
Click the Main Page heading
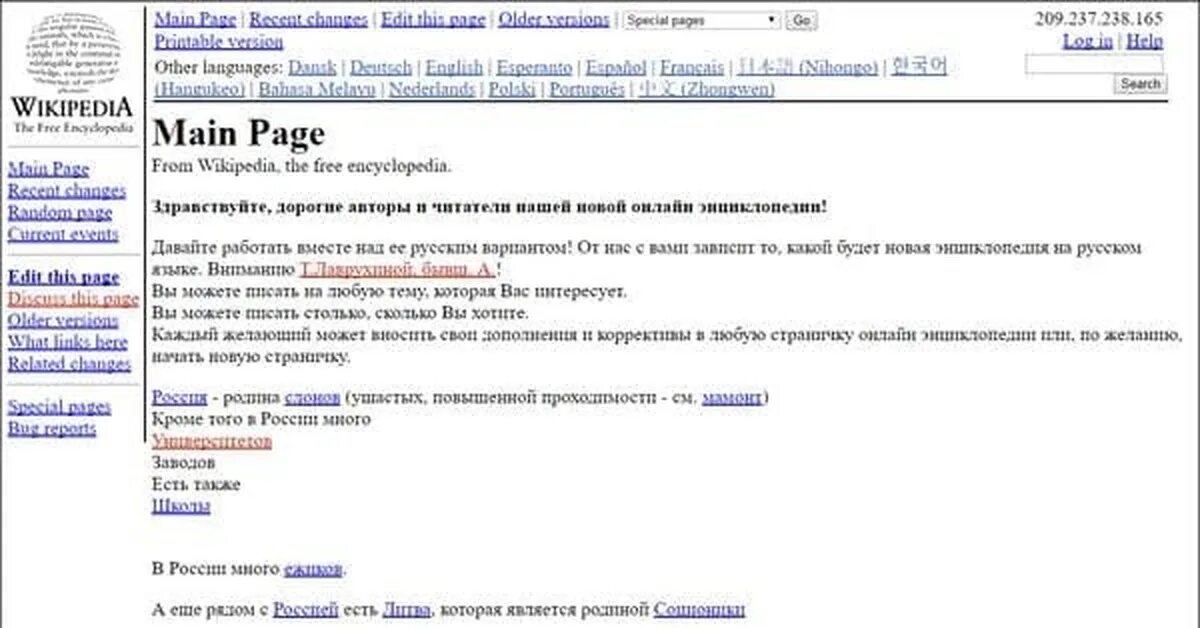[239, 134]
